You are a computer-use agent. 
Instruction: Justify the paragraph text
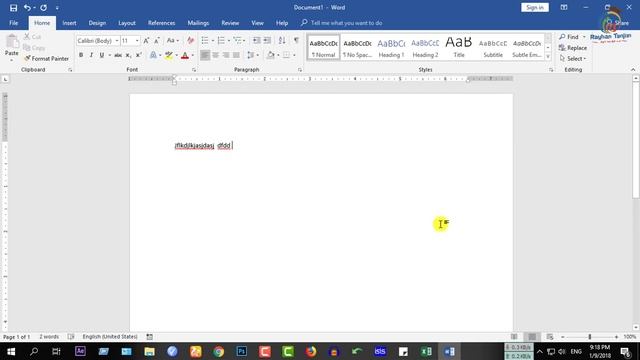point(236,55)
